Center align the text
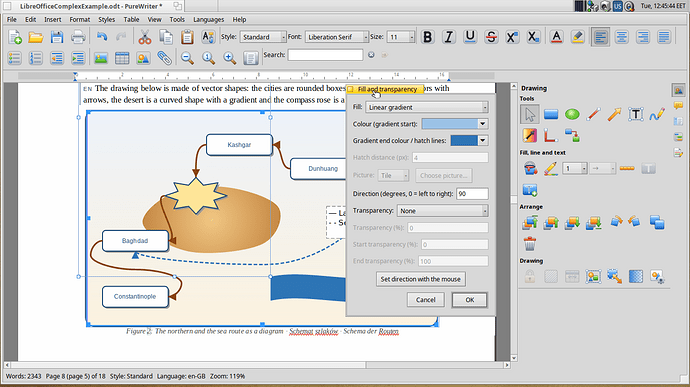Viewport: 690px width, 387px height. 622,37
